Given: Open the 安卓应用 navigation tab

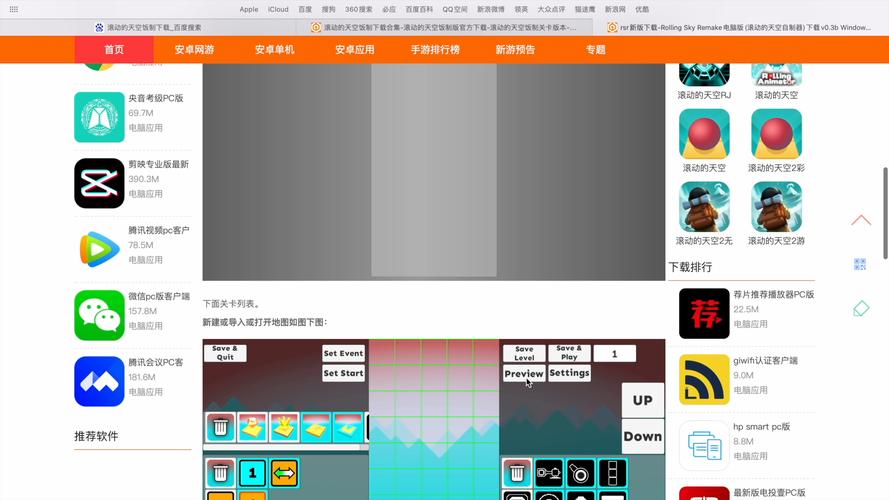Looking at the screenshot, I should tap(354, 50).
